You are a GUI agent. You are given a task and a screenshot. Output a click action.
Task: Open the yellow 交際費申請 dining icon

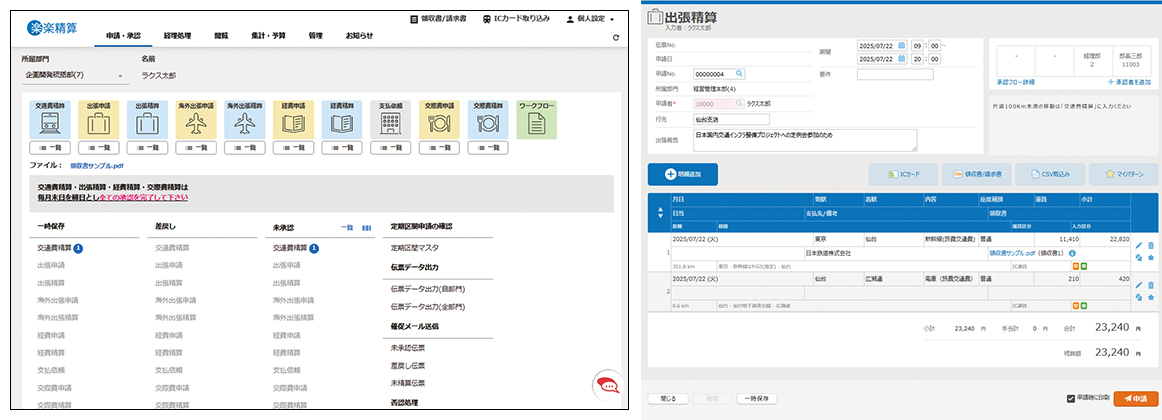440,122
